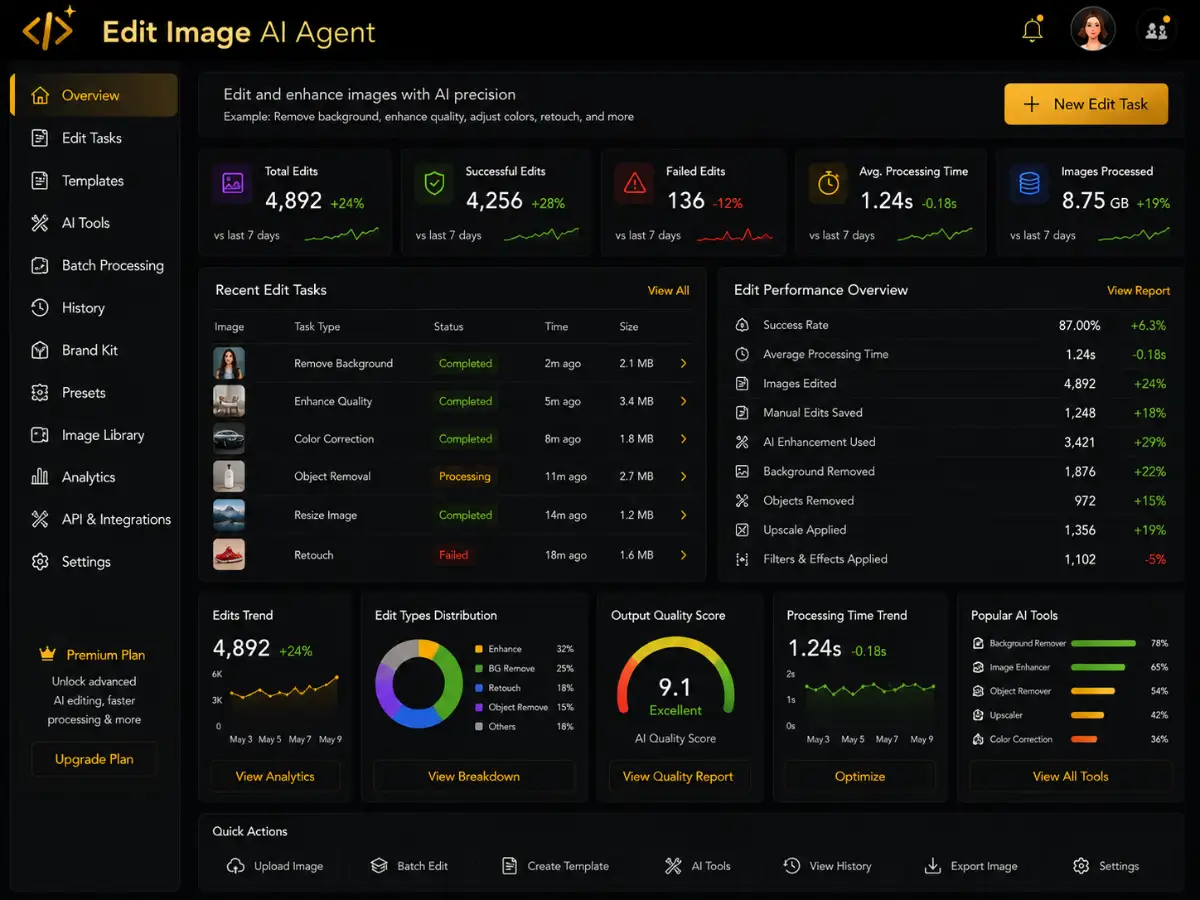Click the Edit Types donut chart
Screen dimensions: 1200x900
[418, 684]
